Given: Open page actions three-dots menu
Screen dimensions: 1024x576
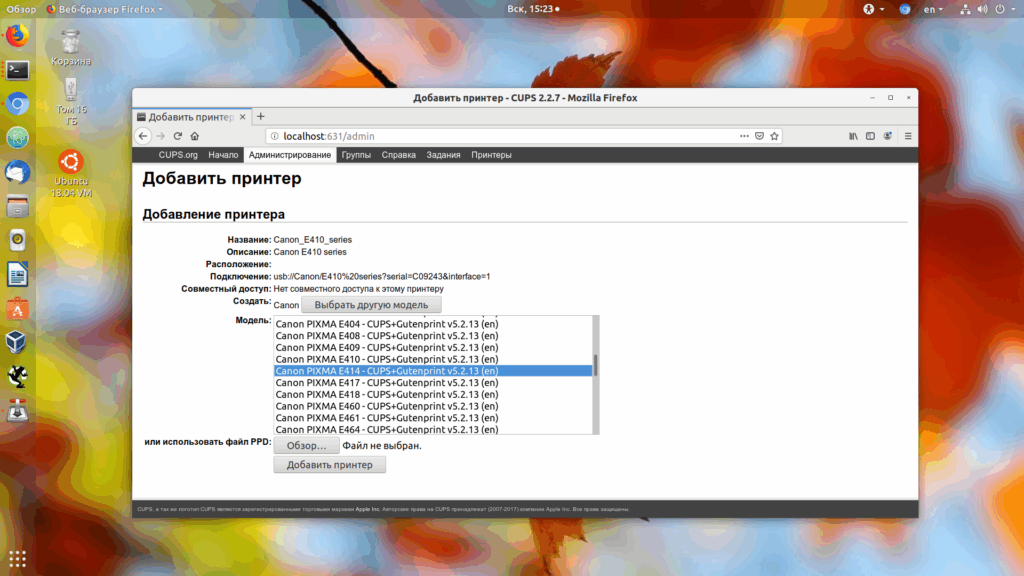Looking at the screenshot, I should pyautogui.click(x=744, y=136).
